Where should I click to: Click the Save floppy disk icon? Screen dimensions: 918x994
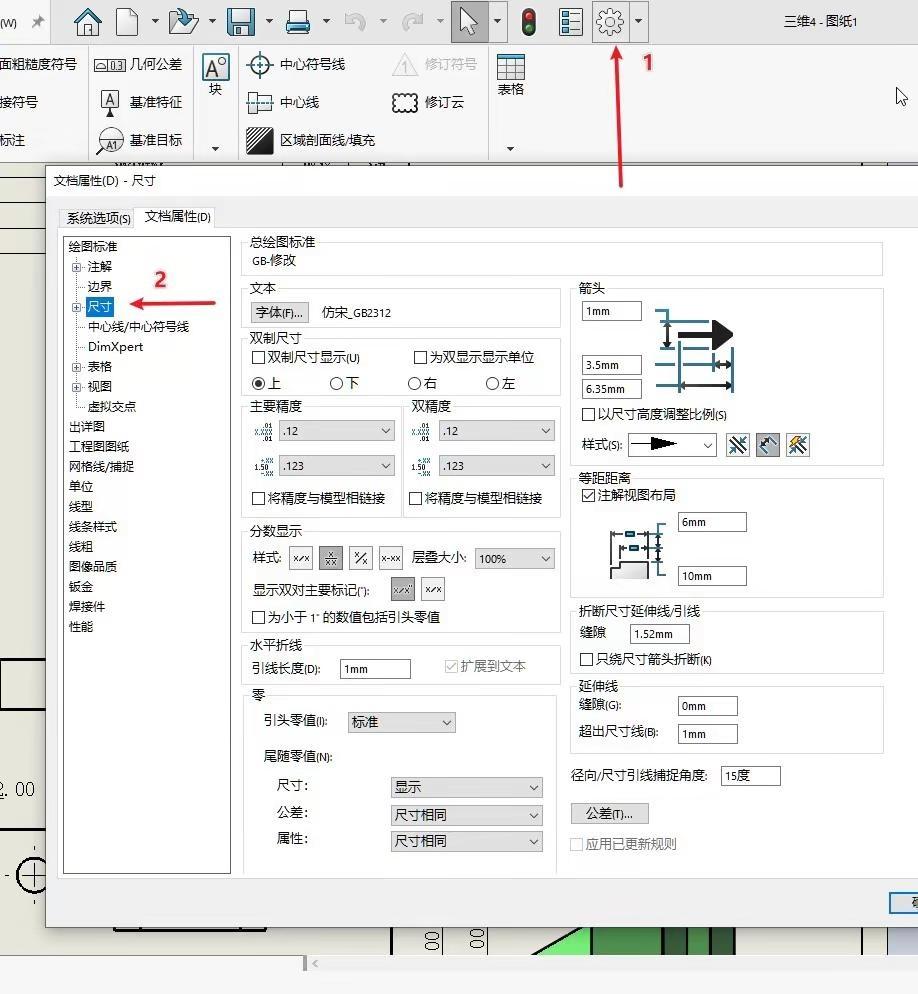[x=241, y=22]
